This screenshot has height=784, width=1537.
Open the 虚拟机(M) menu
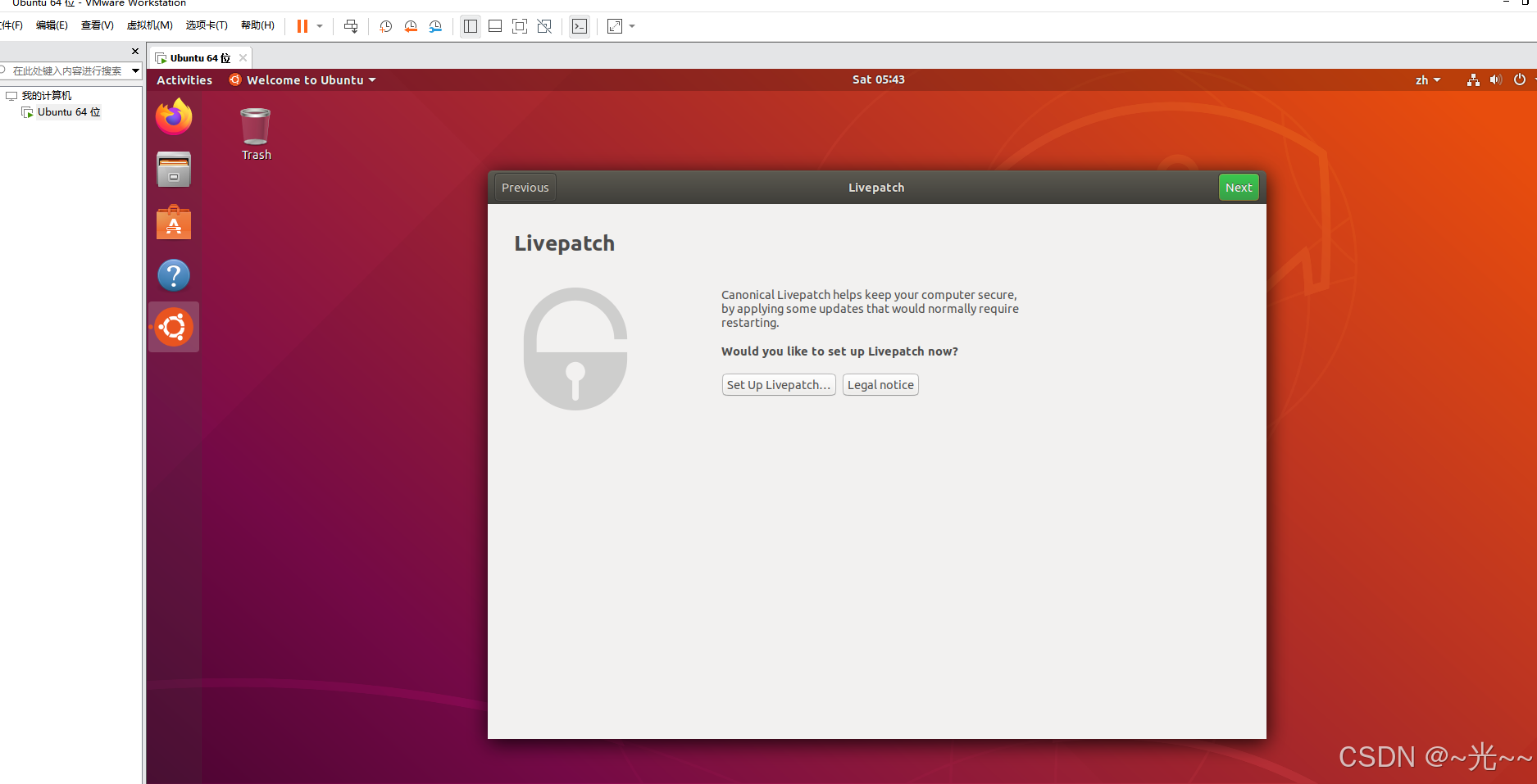point(149,25)
